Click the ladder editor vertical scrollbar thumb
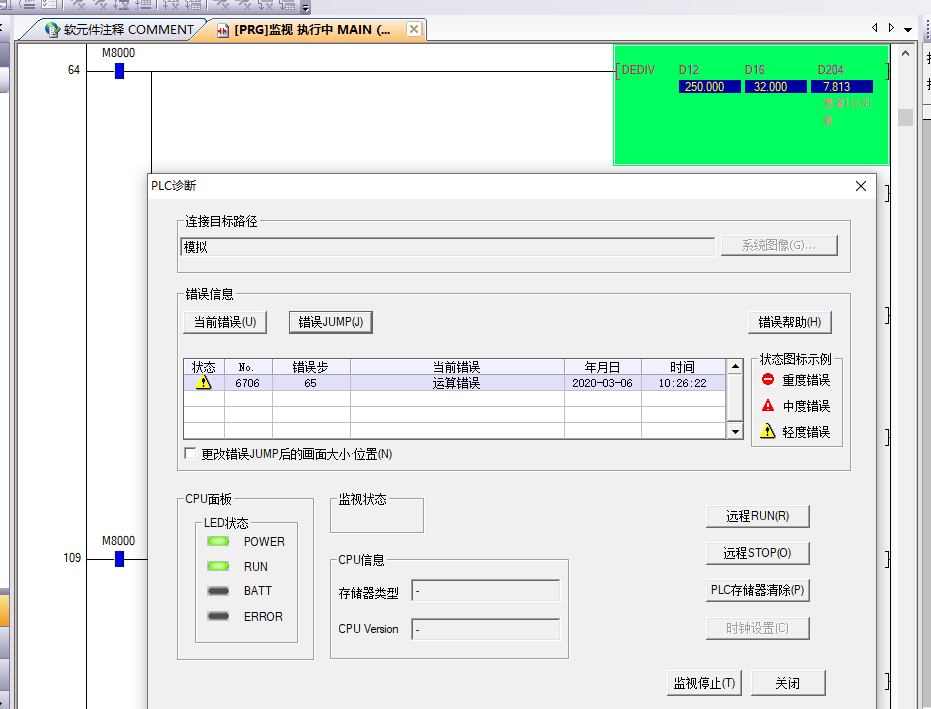This screenshot has height=709, width=931. point(905,117)
